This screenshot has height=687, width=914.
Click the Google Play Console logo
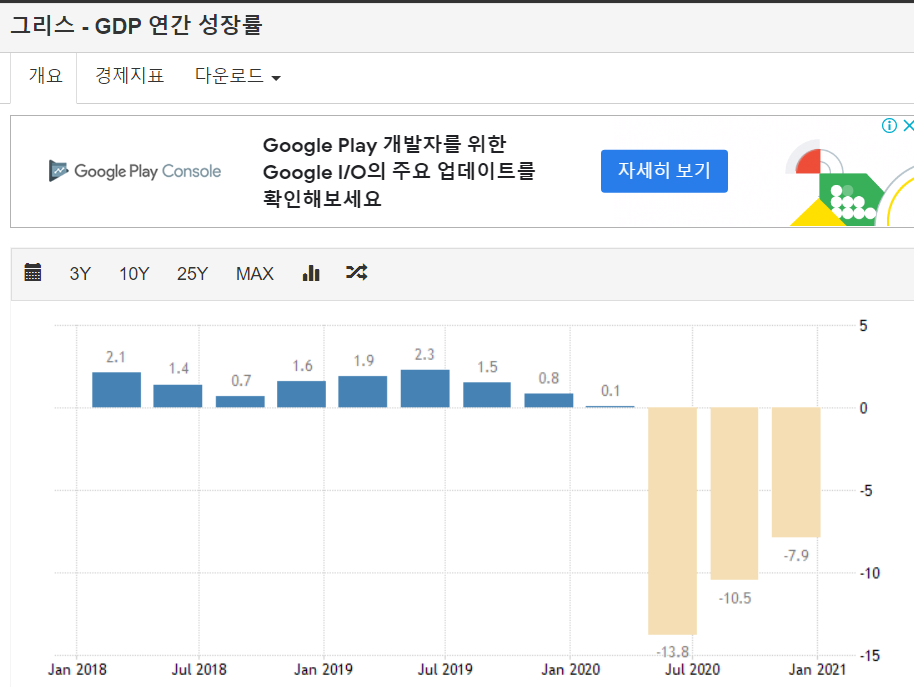coord(135,171)
